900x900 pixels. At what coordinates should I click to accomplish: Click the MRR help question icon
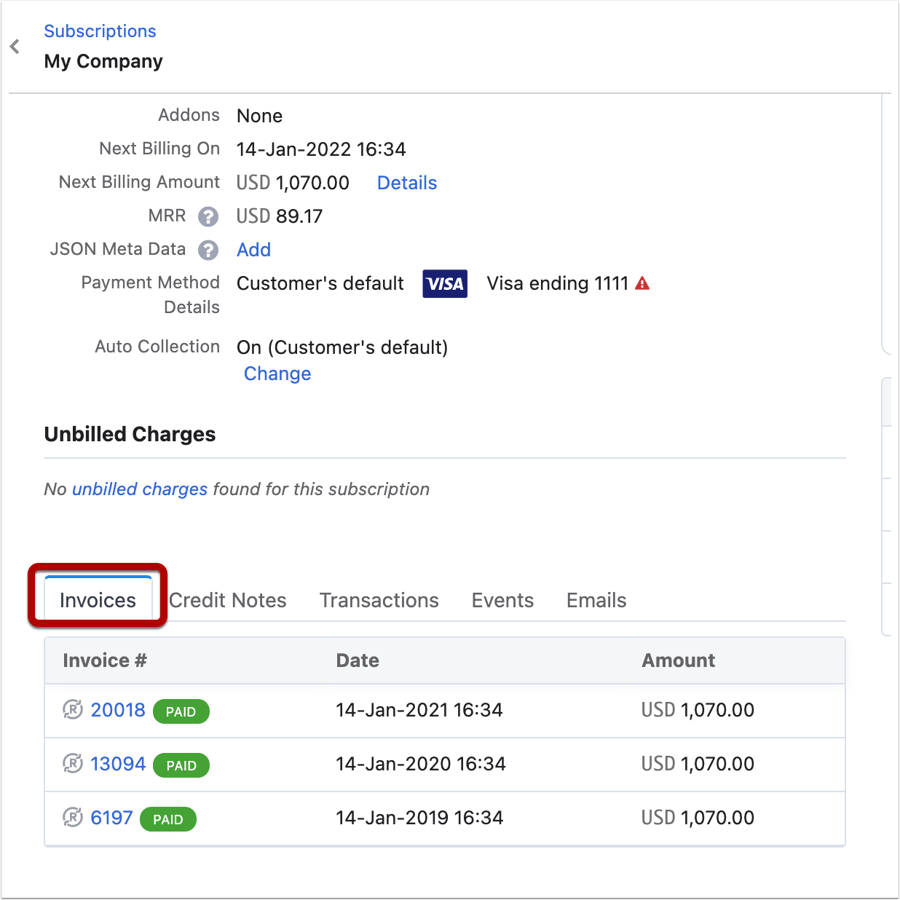pos(208,217)
